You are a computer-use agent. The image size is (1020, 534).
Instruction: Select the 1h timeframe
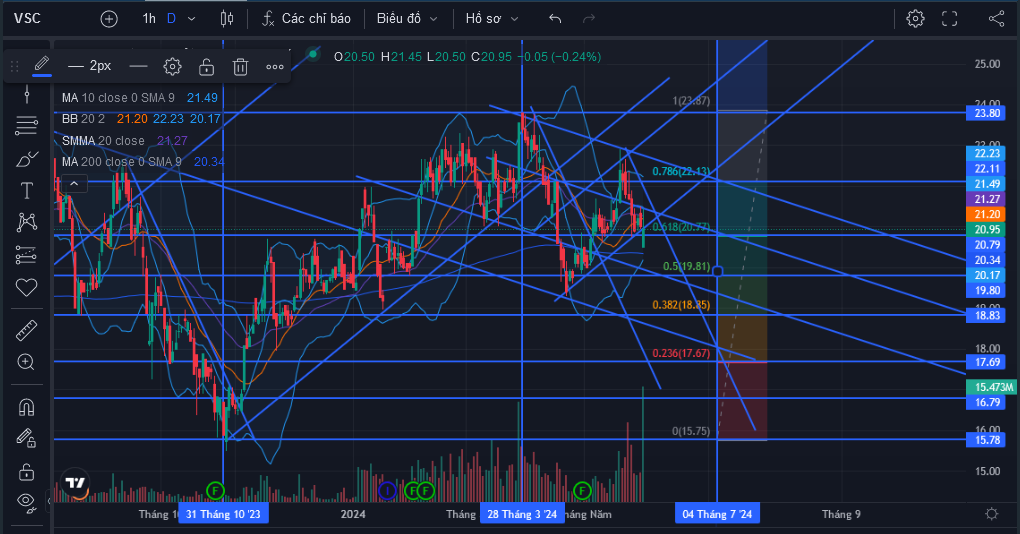[x=149, y=19]
